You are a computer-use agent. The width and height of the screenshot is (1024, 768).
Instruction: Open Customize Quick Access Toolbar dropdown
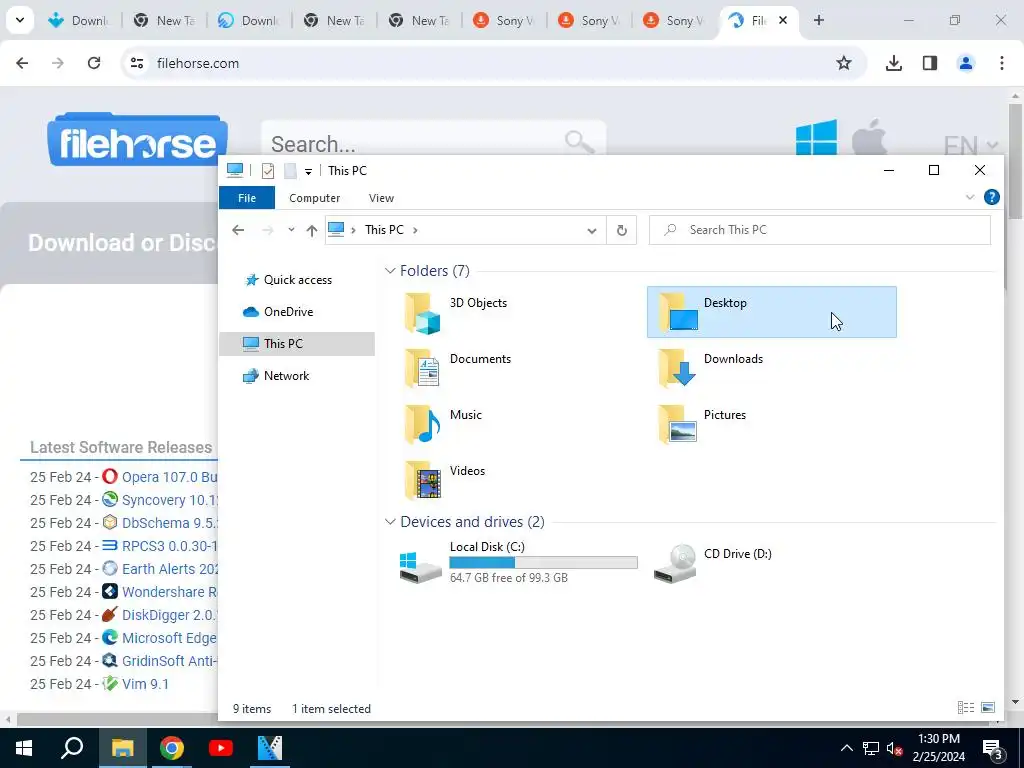pyautogui.click(x=308, y=172)
